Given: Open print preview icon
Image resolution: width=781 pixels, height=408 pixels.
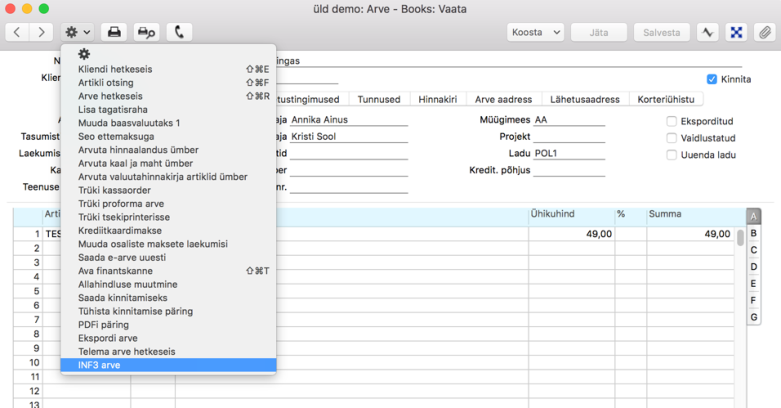Looking at the screenshot, I should [x=146, y=32].
